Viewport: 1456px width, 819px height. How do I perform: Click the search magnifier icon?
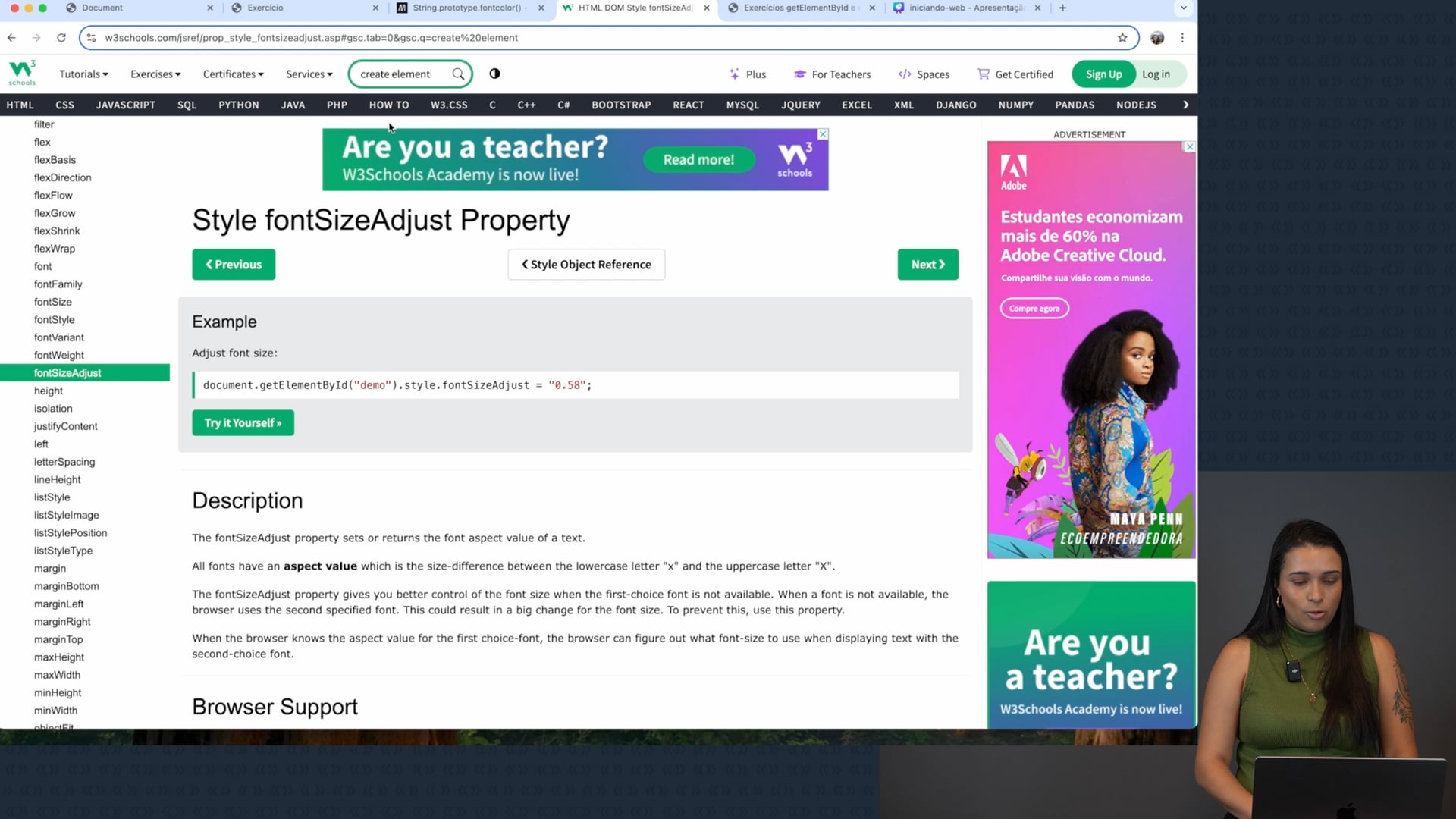458,74
